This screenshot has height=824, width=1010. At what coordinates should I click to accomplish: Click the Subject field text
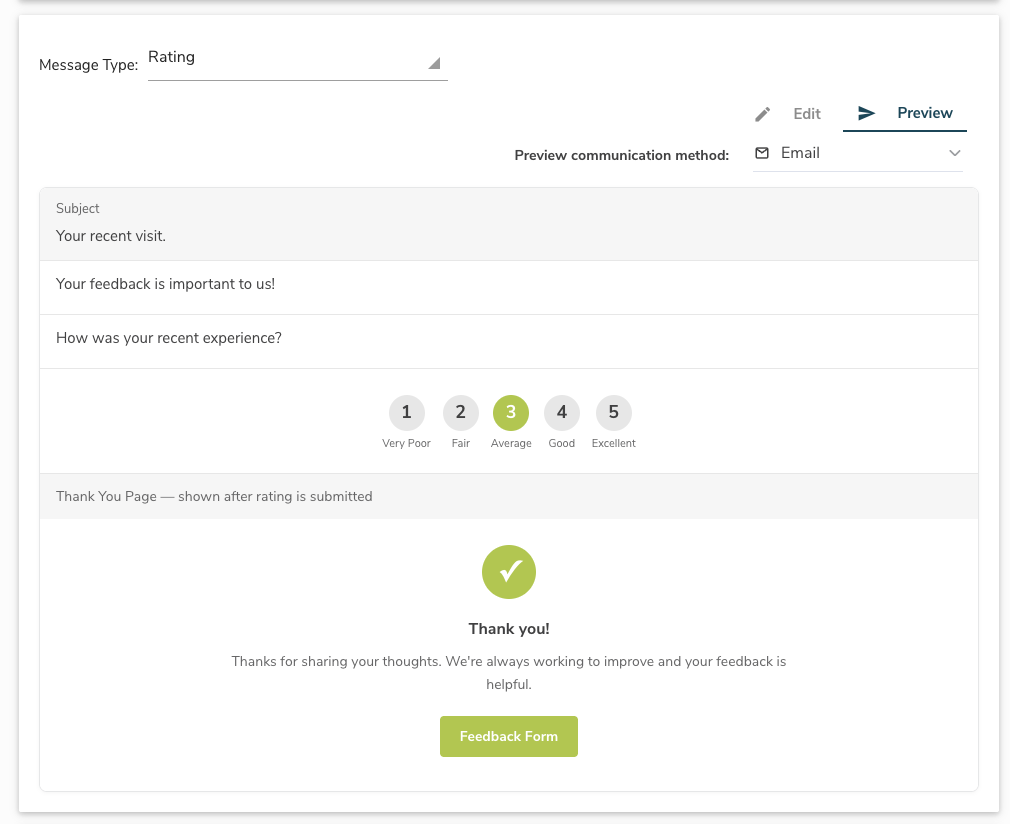(x=111, y=237)
